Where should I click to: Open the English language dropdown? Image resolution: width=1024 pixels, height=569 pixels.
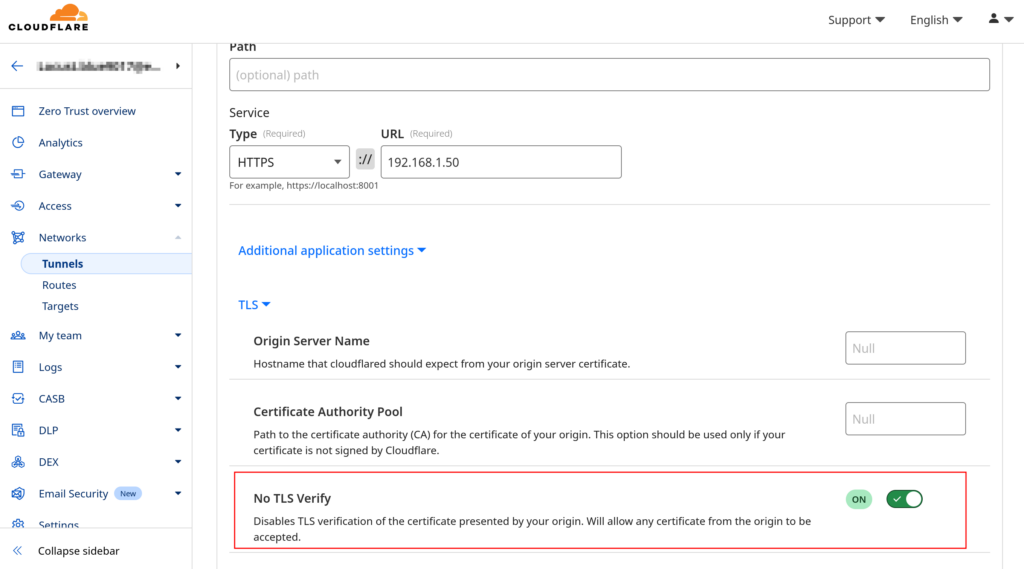[936, 20]
